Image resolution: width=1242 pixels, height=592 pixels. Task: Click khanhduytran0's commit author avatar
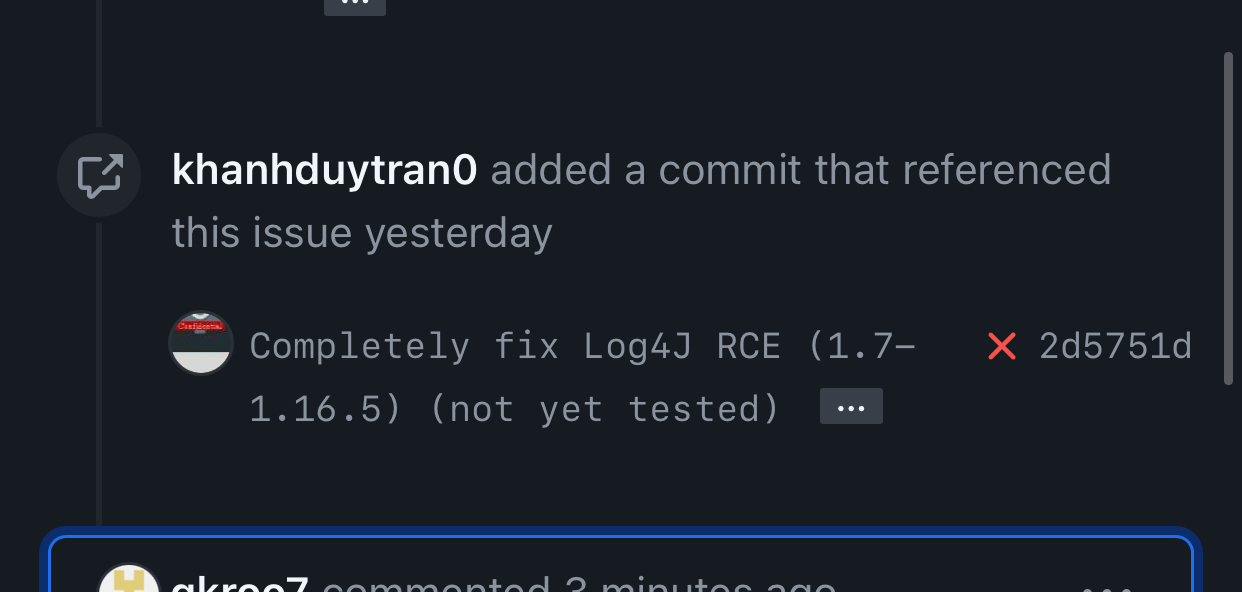tap(201, 344)
